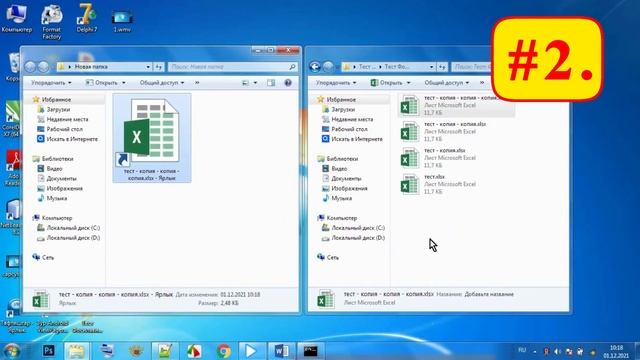Select Музыка in left window sidebar
Viewport: 640px width, 360px height.
[52, 198]
